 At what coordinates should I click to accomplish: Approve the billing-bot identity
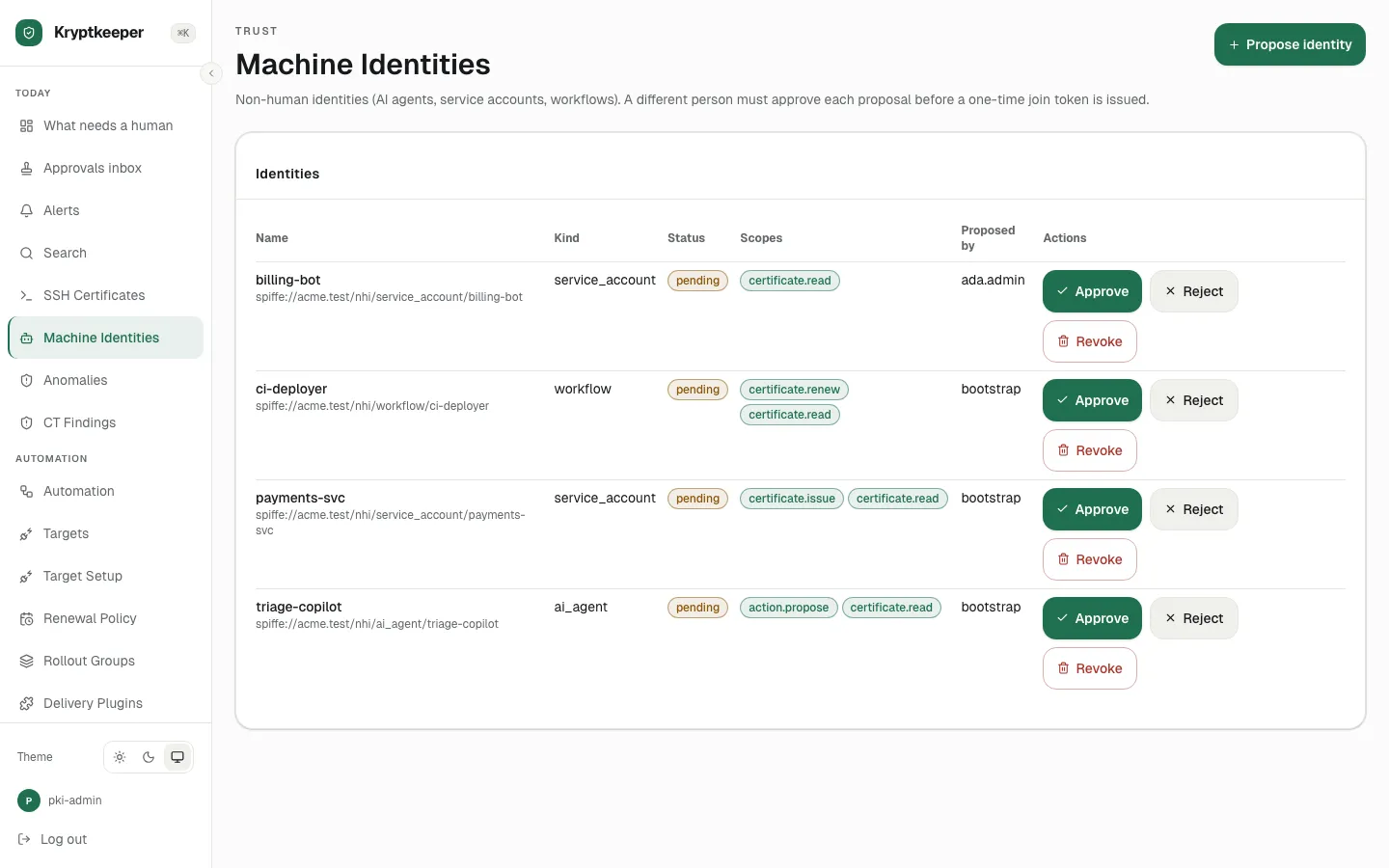1092,291
